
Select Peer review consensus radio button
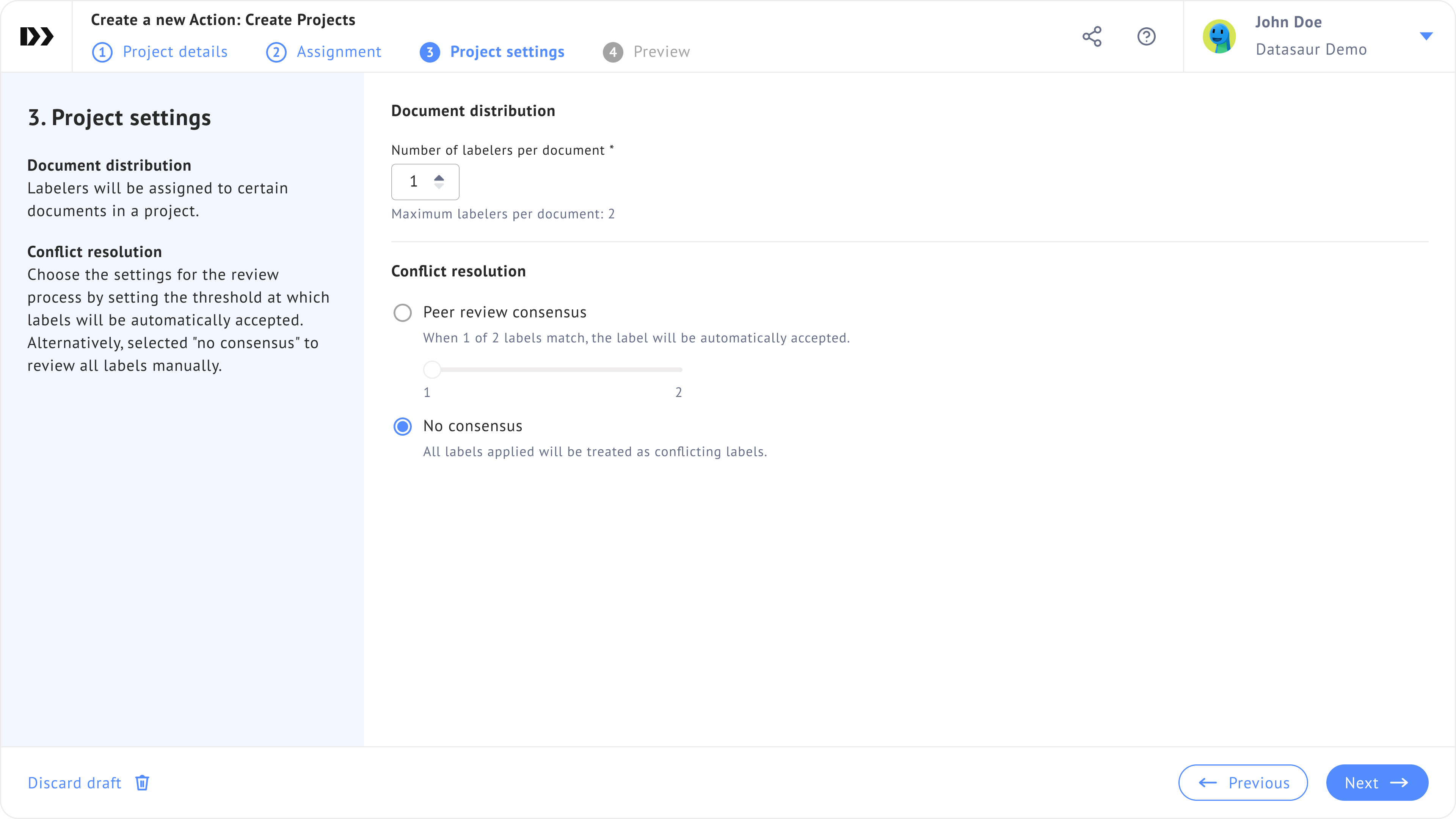[402, 312]
